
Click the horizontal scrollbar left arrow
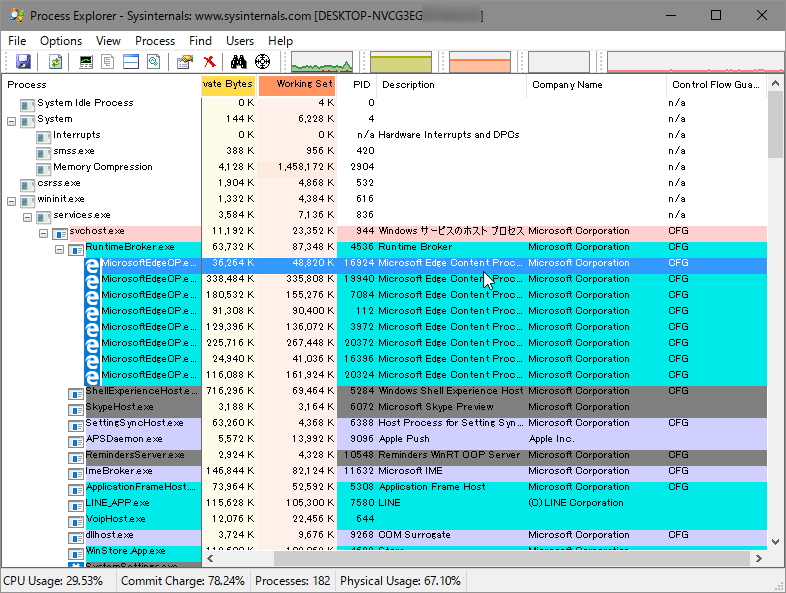[x=210, y=558]
